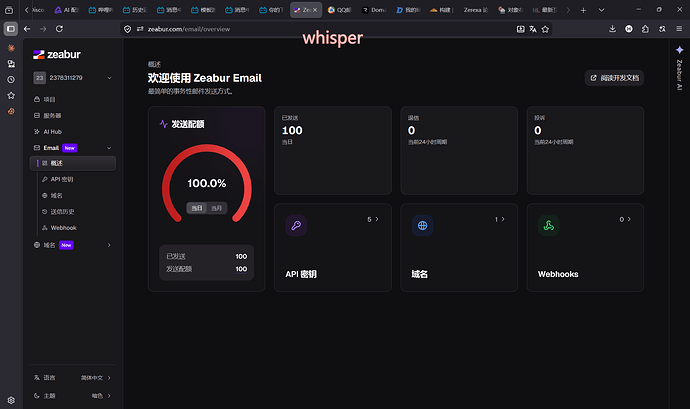Open the 语言 简体中文 language selector
The width and height of the screenshot is (690, 409).
point(73,378)
